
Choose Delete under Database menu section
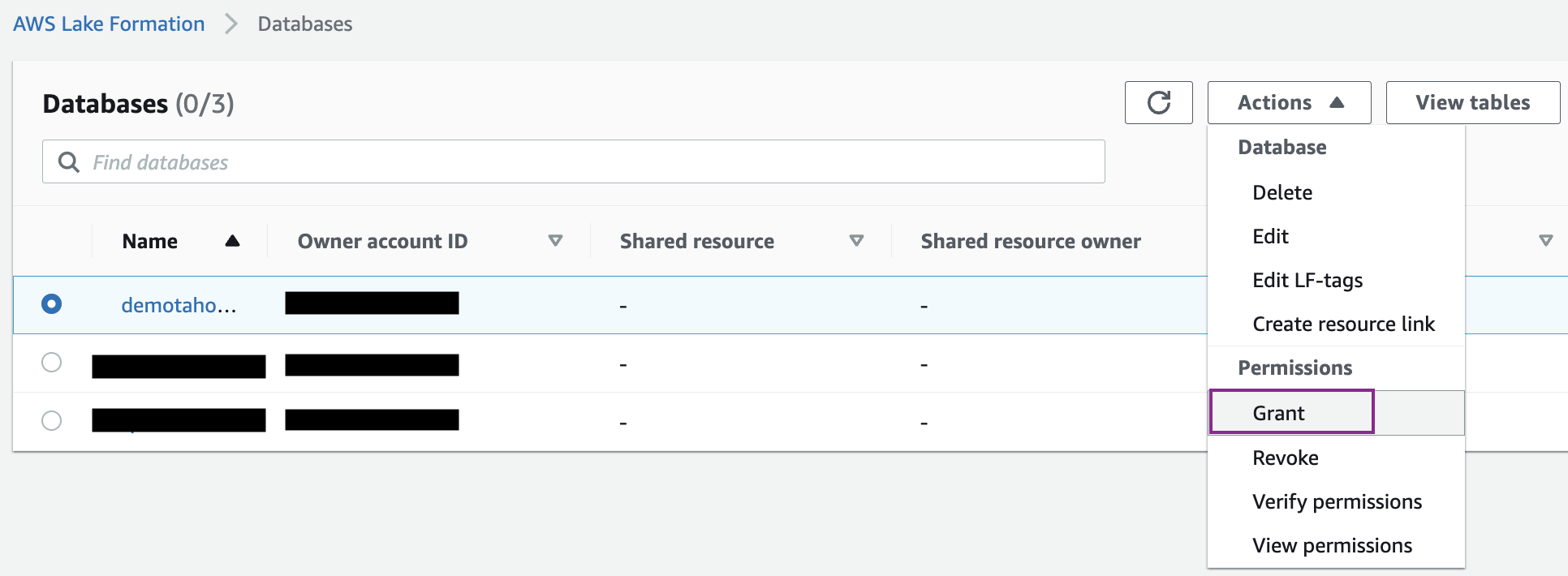[1282, 192]
